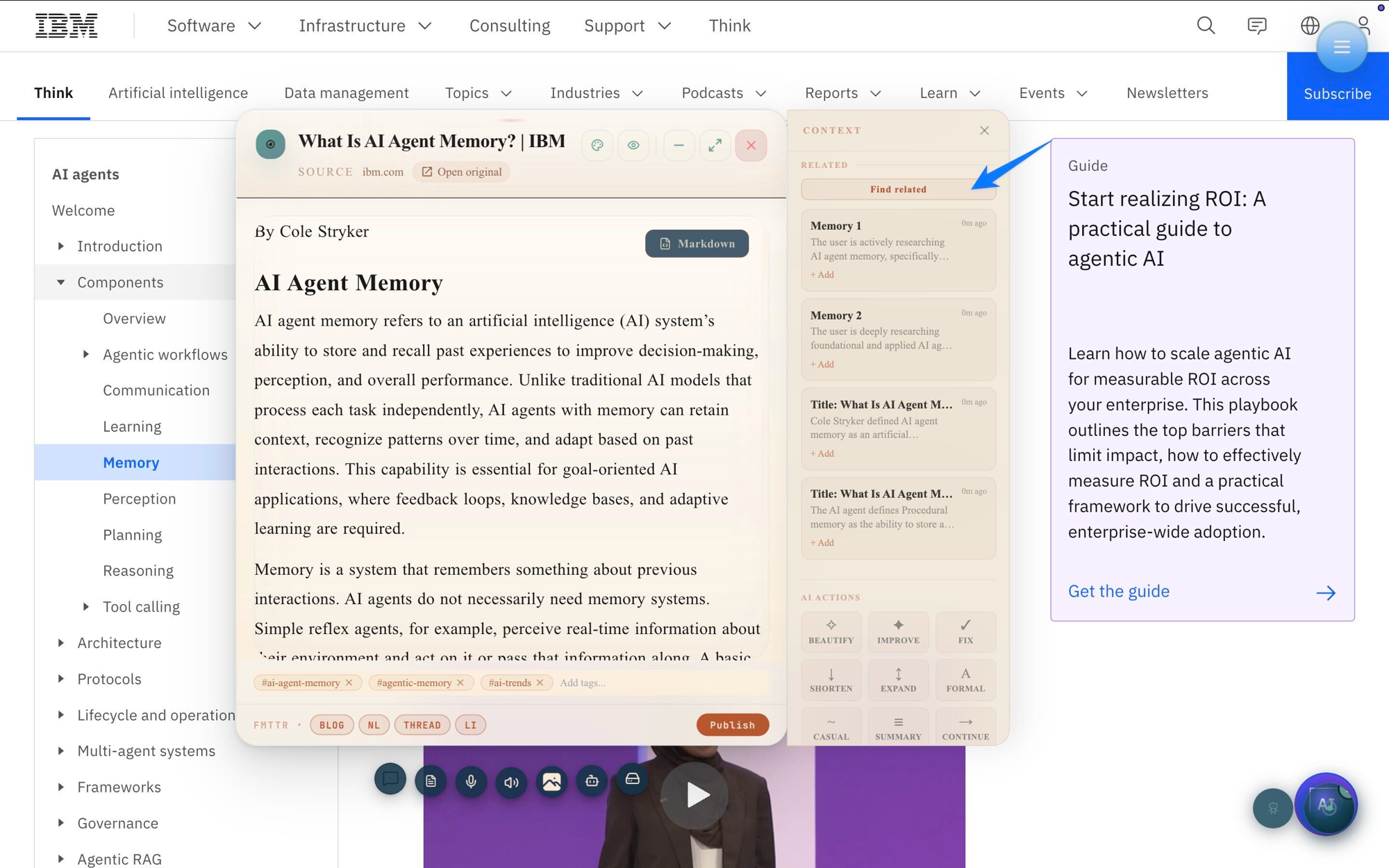
Task: Open the circular AI assistant button bottom right
Action: click(x=1326, y=804)
